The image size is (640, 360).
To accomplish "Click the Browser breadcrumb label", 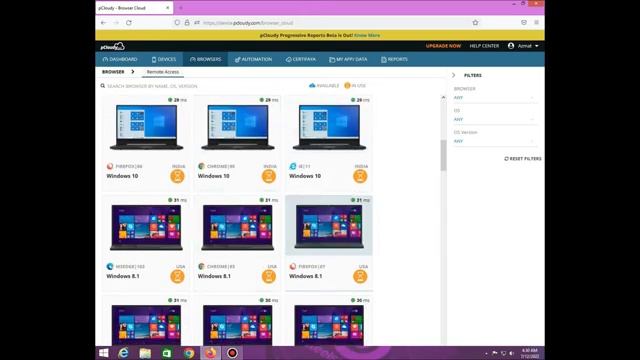I will (113, 72).
